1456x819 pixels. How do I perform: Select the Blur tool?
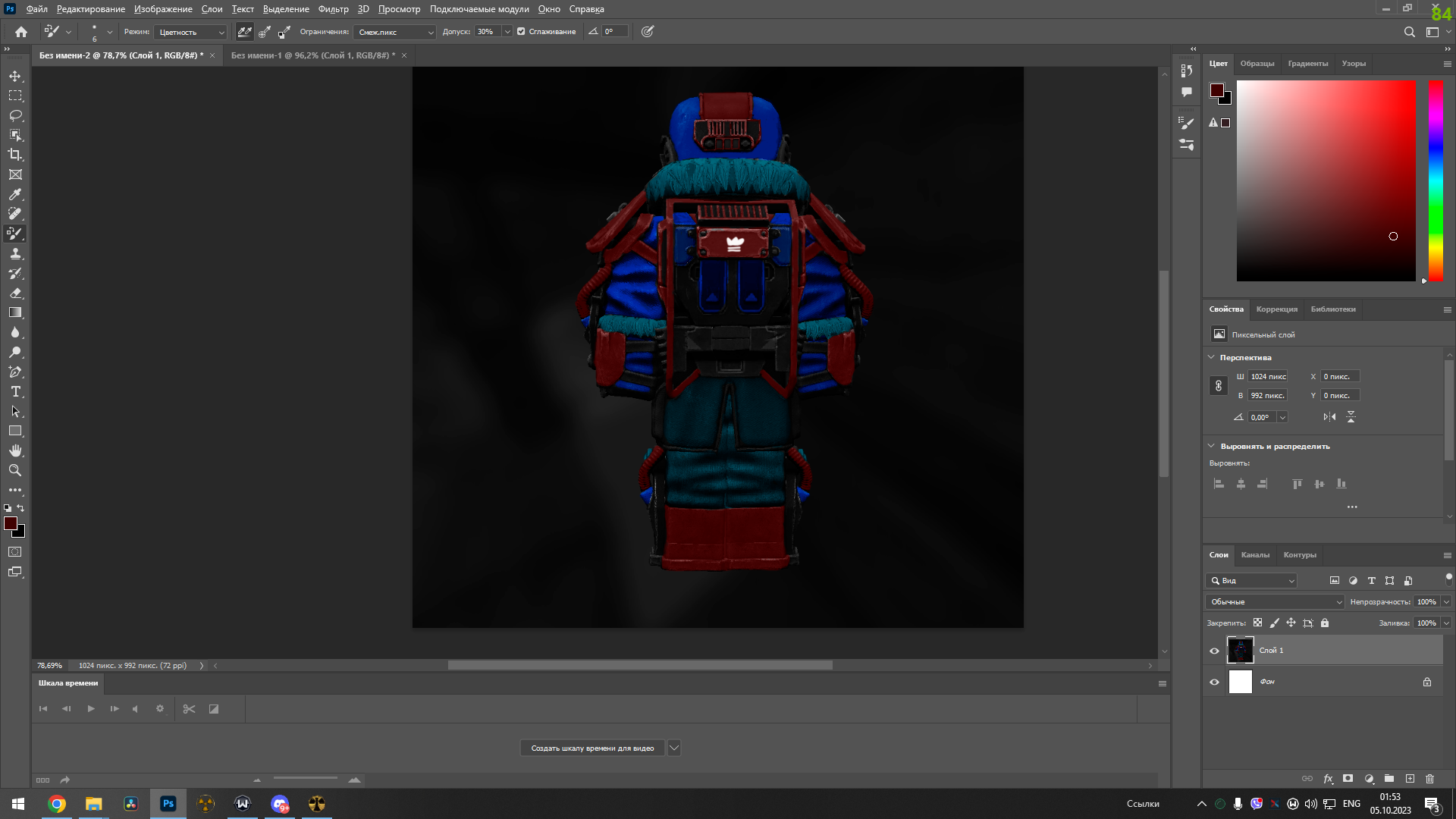(15, 332)
